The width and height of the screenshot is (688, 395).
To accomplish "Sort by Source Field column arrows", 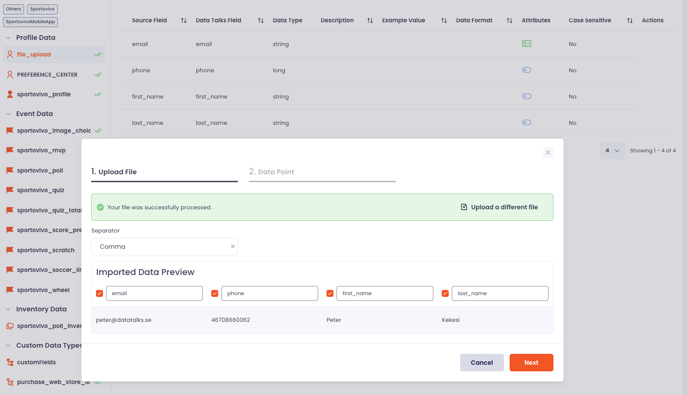I will (184, 21).
